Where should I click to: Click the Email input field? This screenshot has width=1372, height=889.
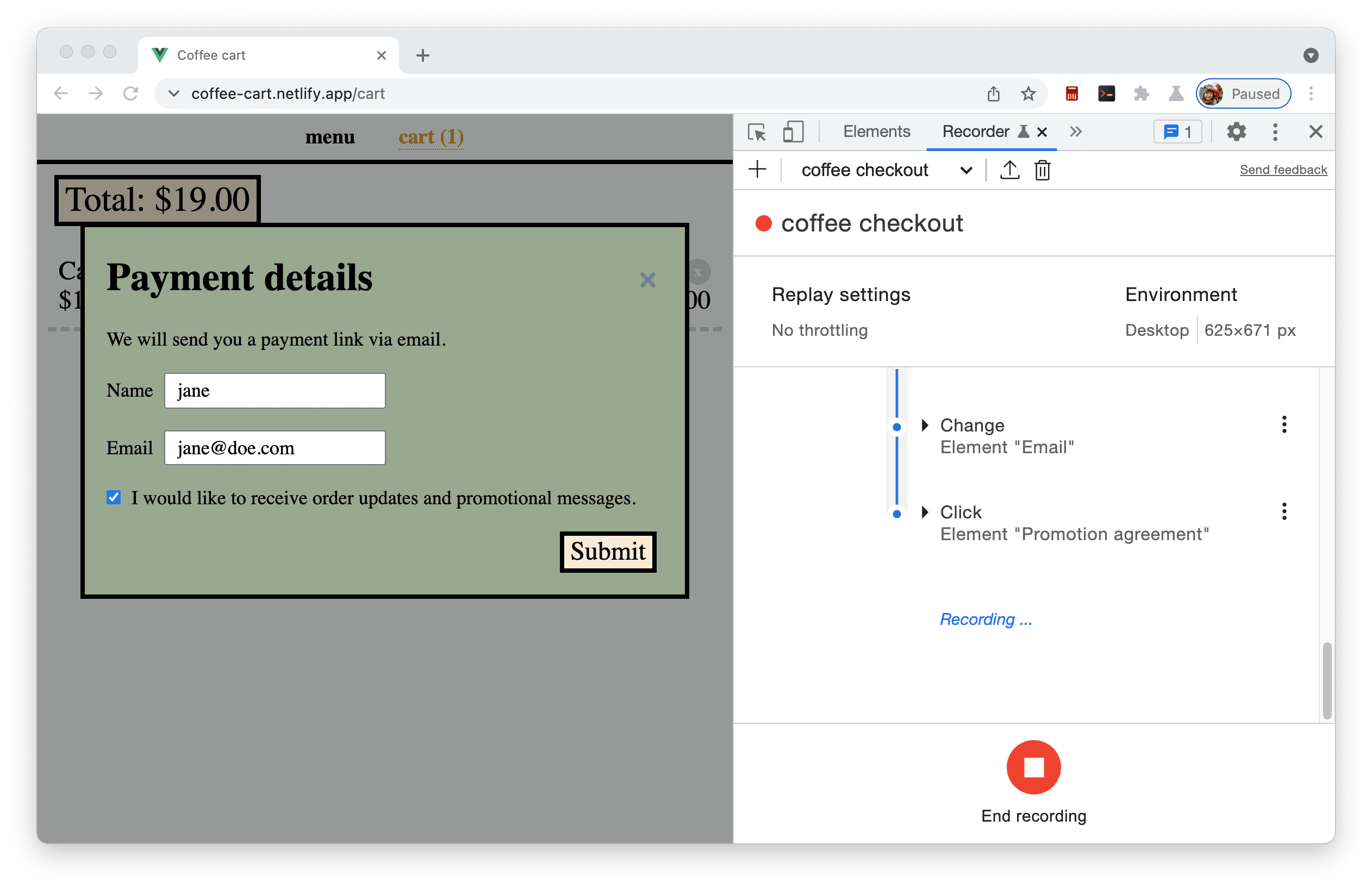click(x=276, y=447)
